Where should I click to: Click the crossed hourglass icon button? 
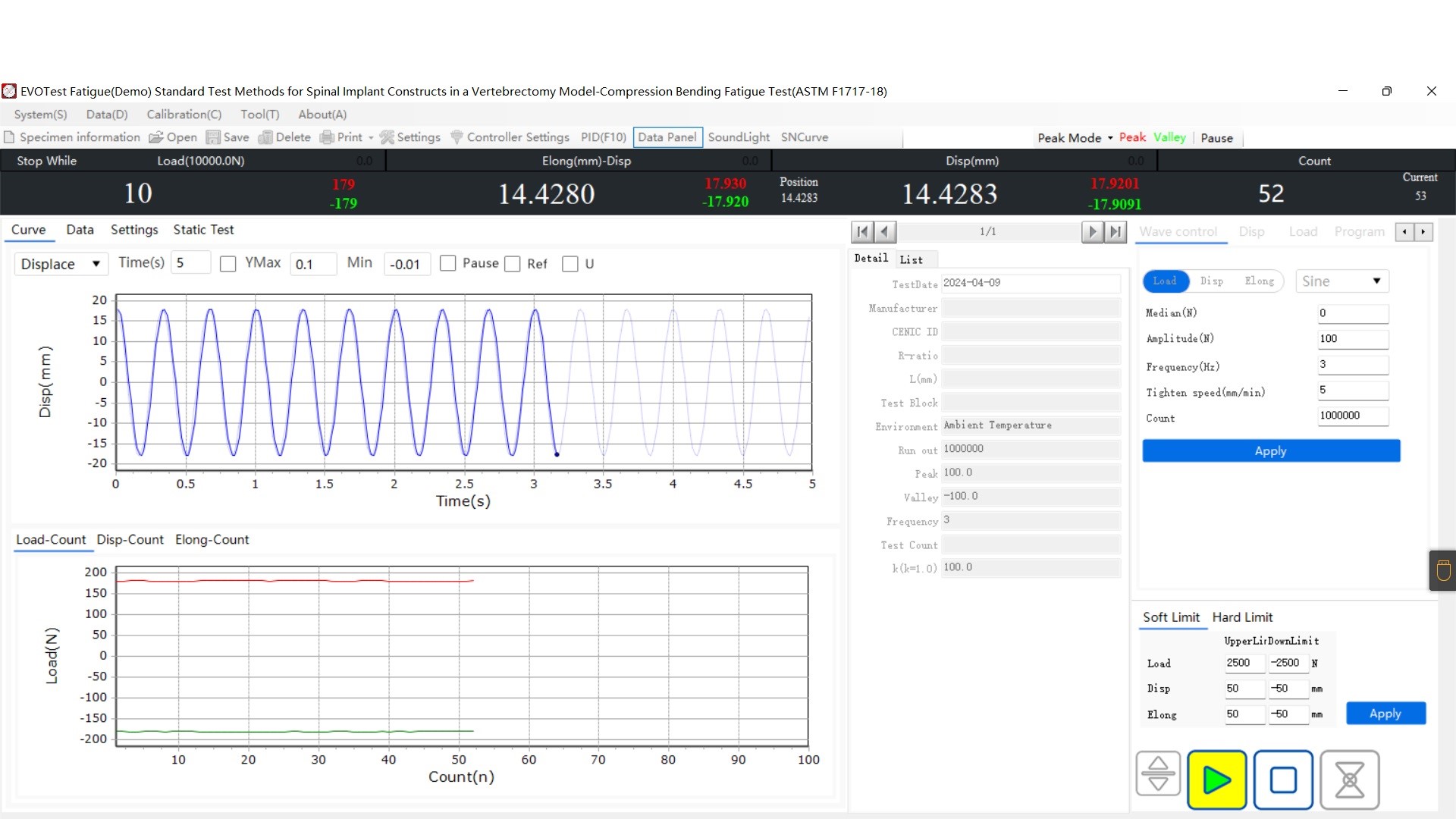[x=1349, y=780]
